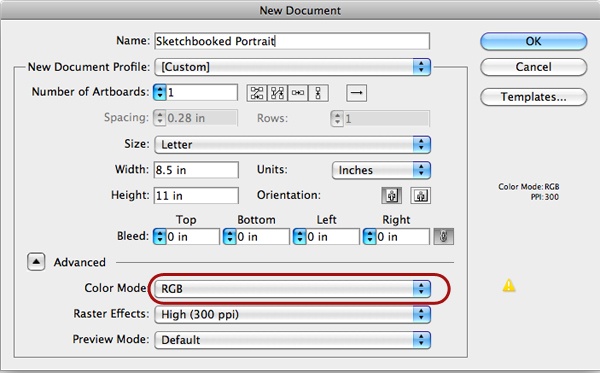Screen dimensions: 600x373
Task: Click the Templates... button
Action: pyautogui.click(x=533, y=97)
